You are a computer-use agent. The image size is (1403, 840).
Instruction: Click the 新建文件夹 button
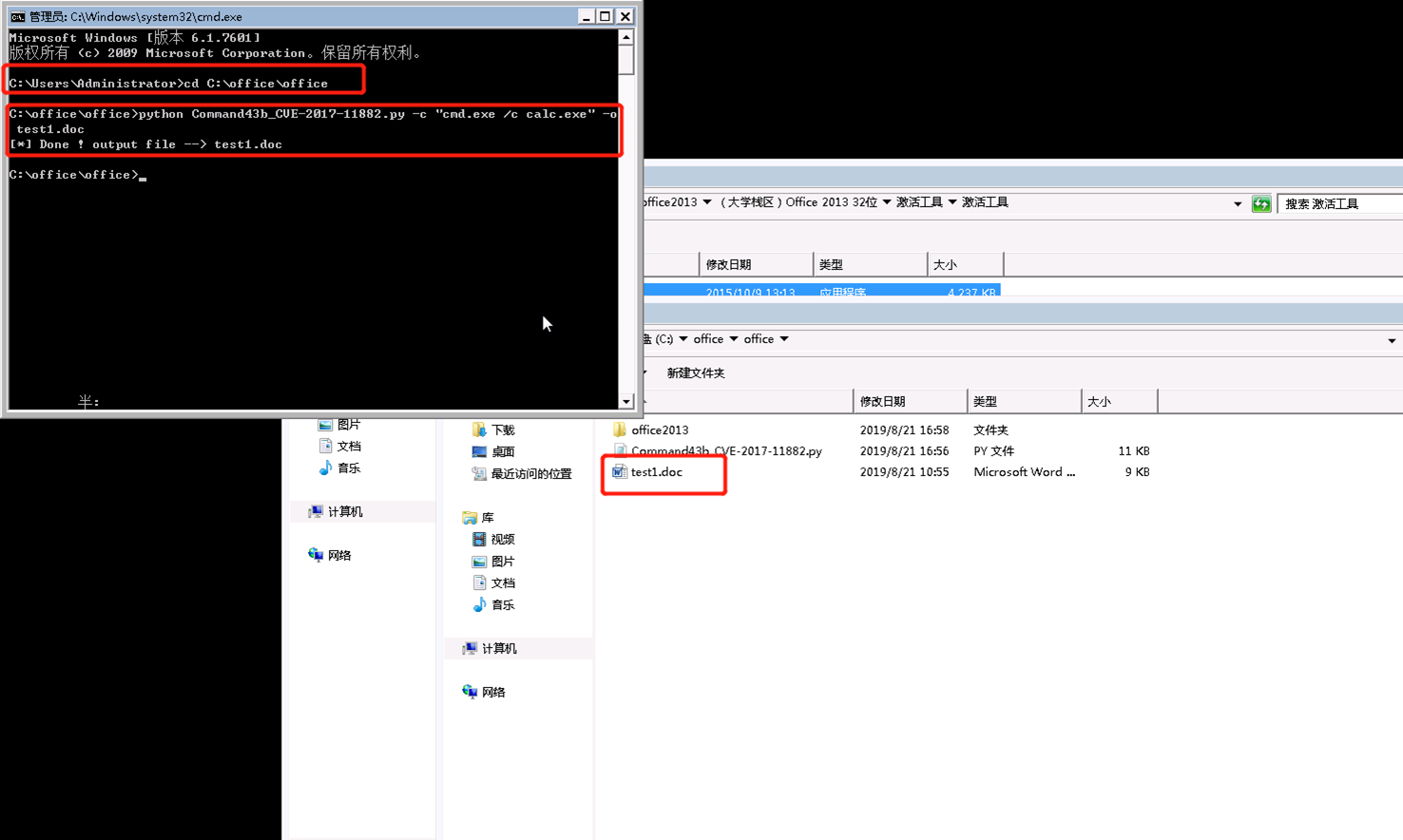pyautogui.click(x=695, y=373)
